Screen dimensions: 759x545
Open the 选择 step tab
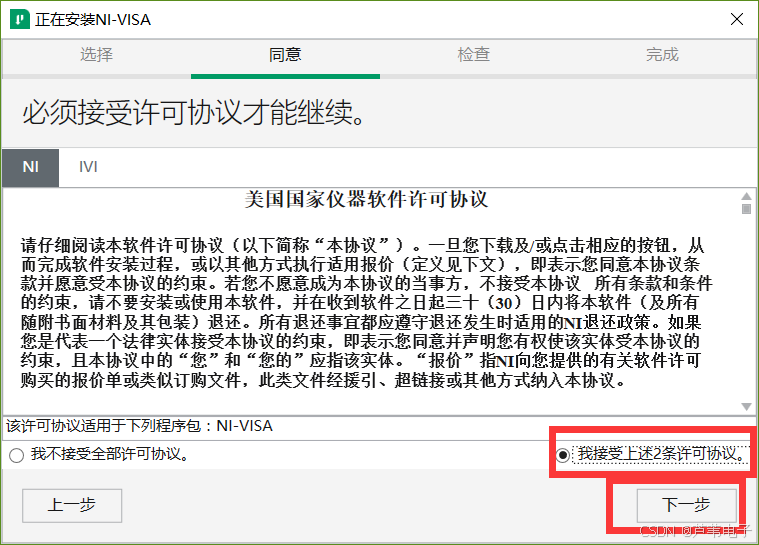tap(96, 55)
